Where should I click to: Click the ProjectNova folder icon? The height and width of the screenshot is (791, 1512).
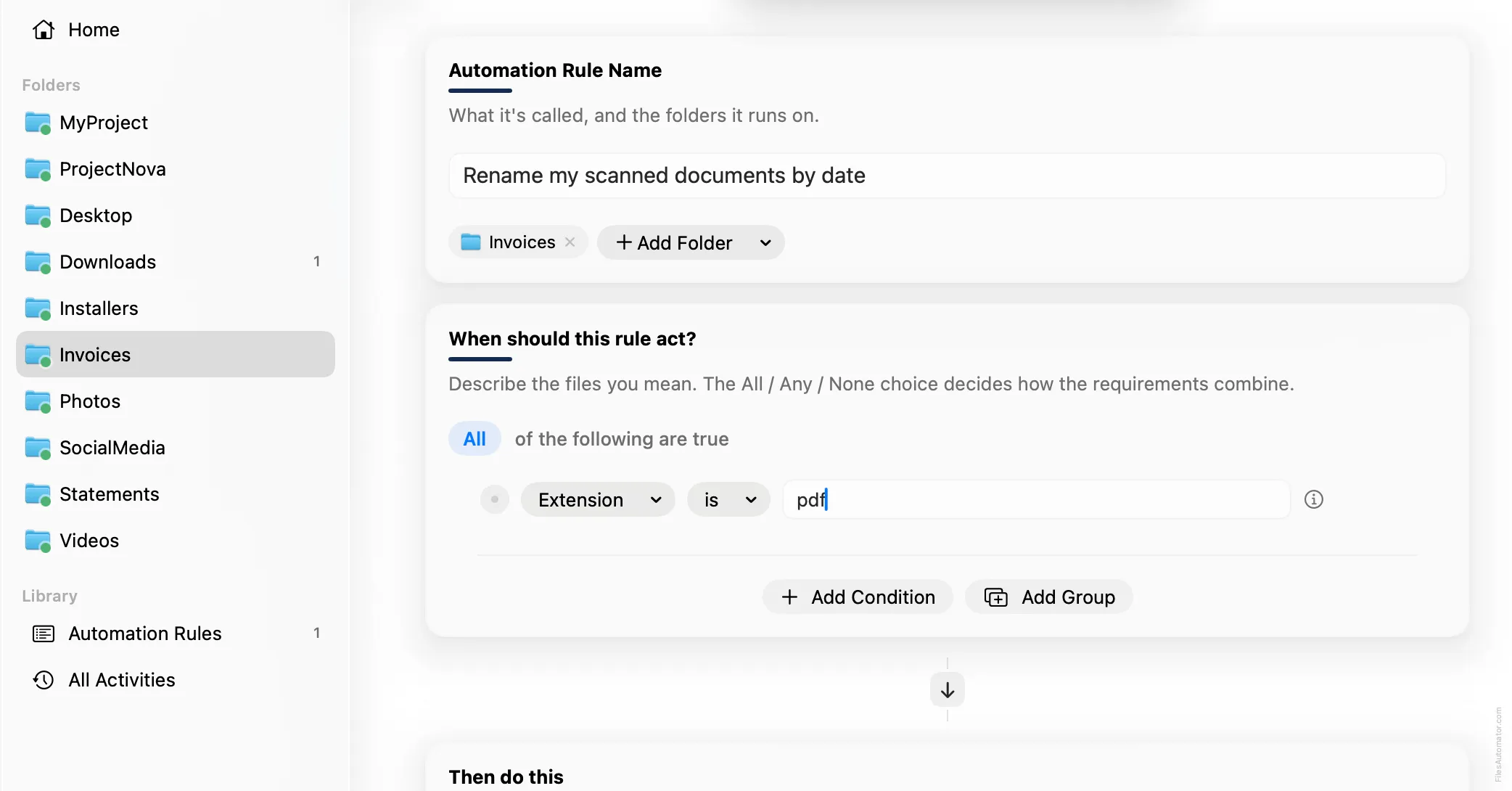38,169
